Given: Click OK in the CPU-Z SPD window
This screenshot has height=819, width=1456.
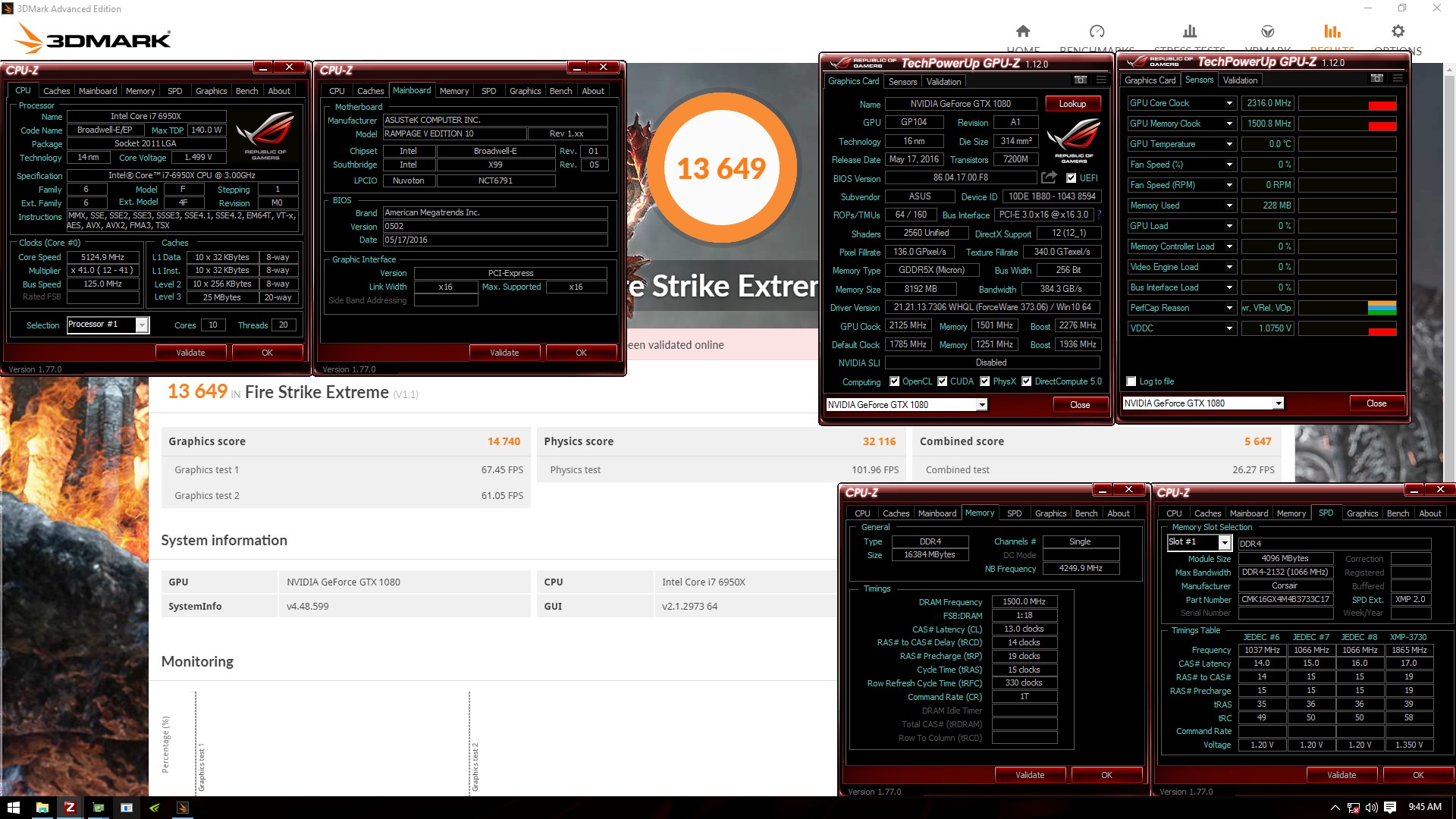Looking at the screenshot, I should pos(1418,775).
